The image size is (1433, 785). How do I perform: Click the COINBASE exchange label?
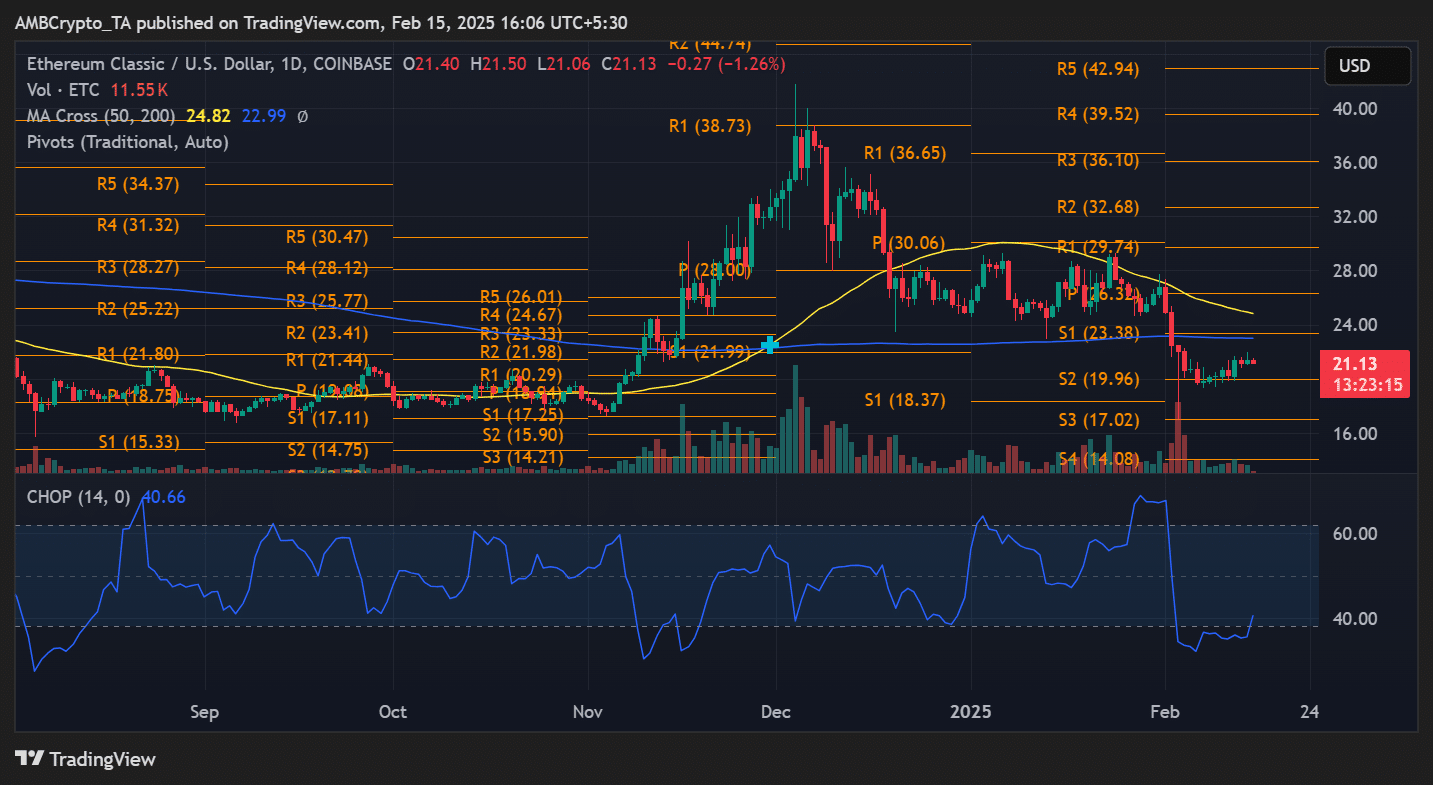tap(352, 63)
